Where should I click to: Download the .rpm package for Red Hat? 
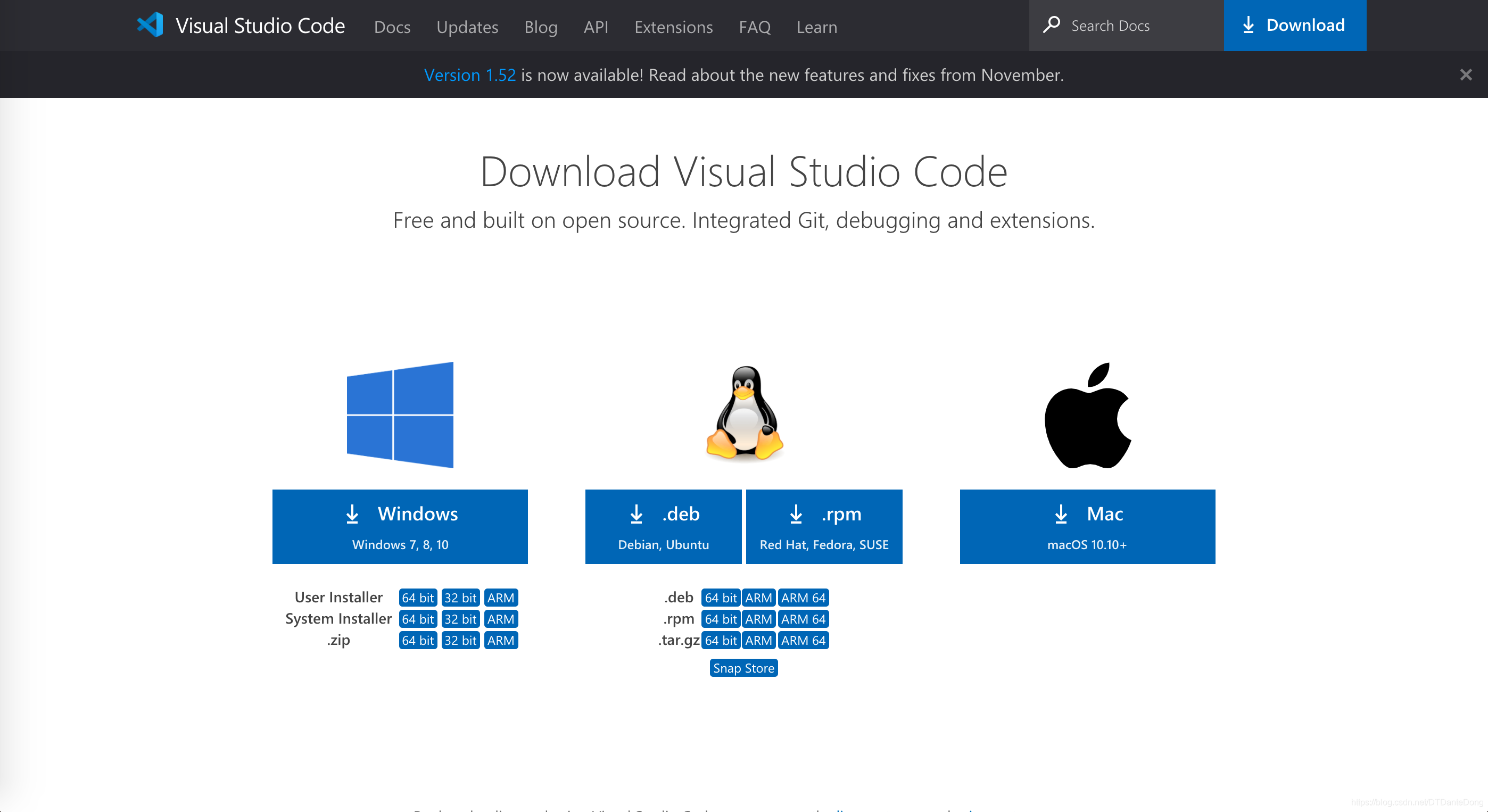point(824,527)
